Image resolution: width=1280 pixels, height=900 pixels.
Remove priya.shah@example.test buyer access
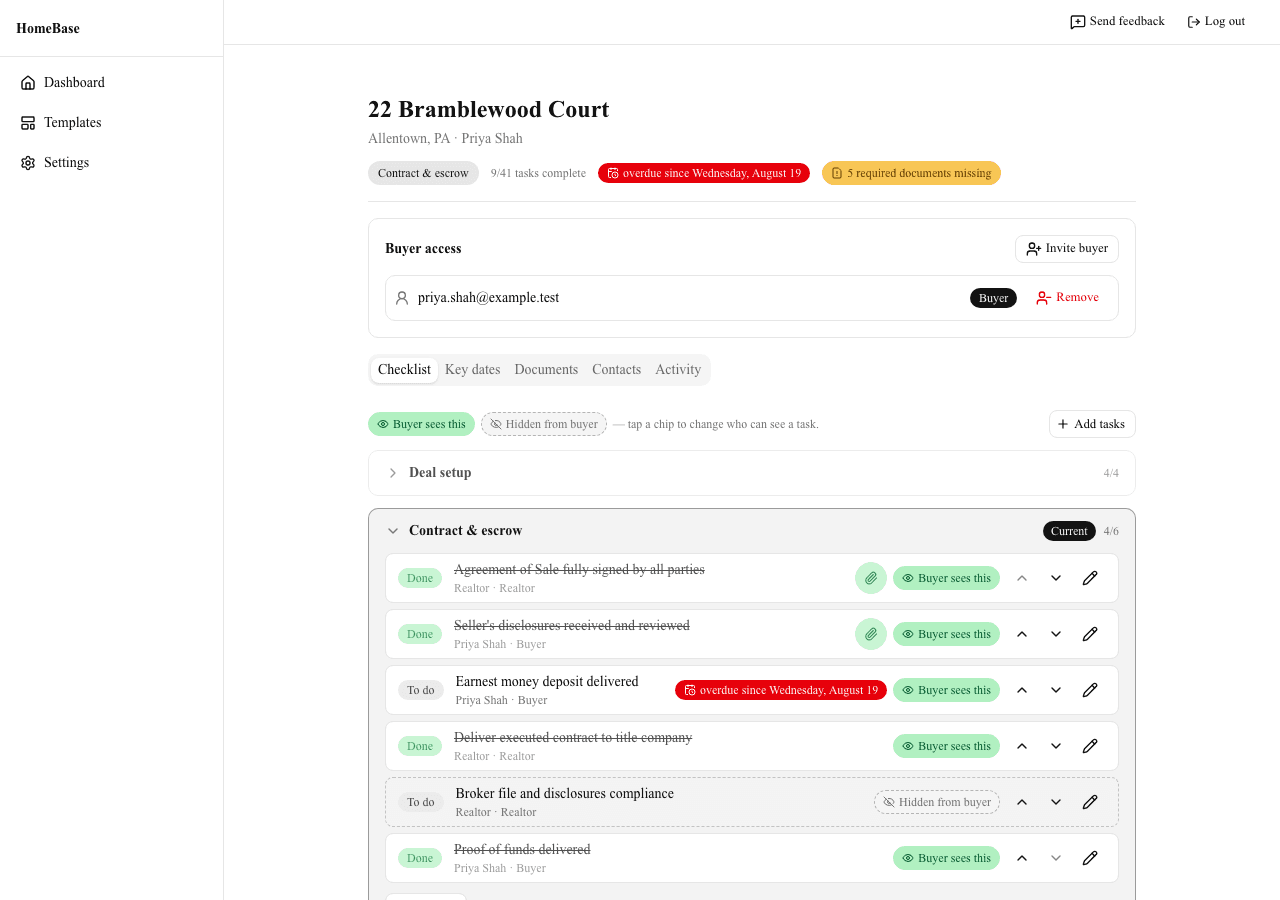(x=1067, y=298)
